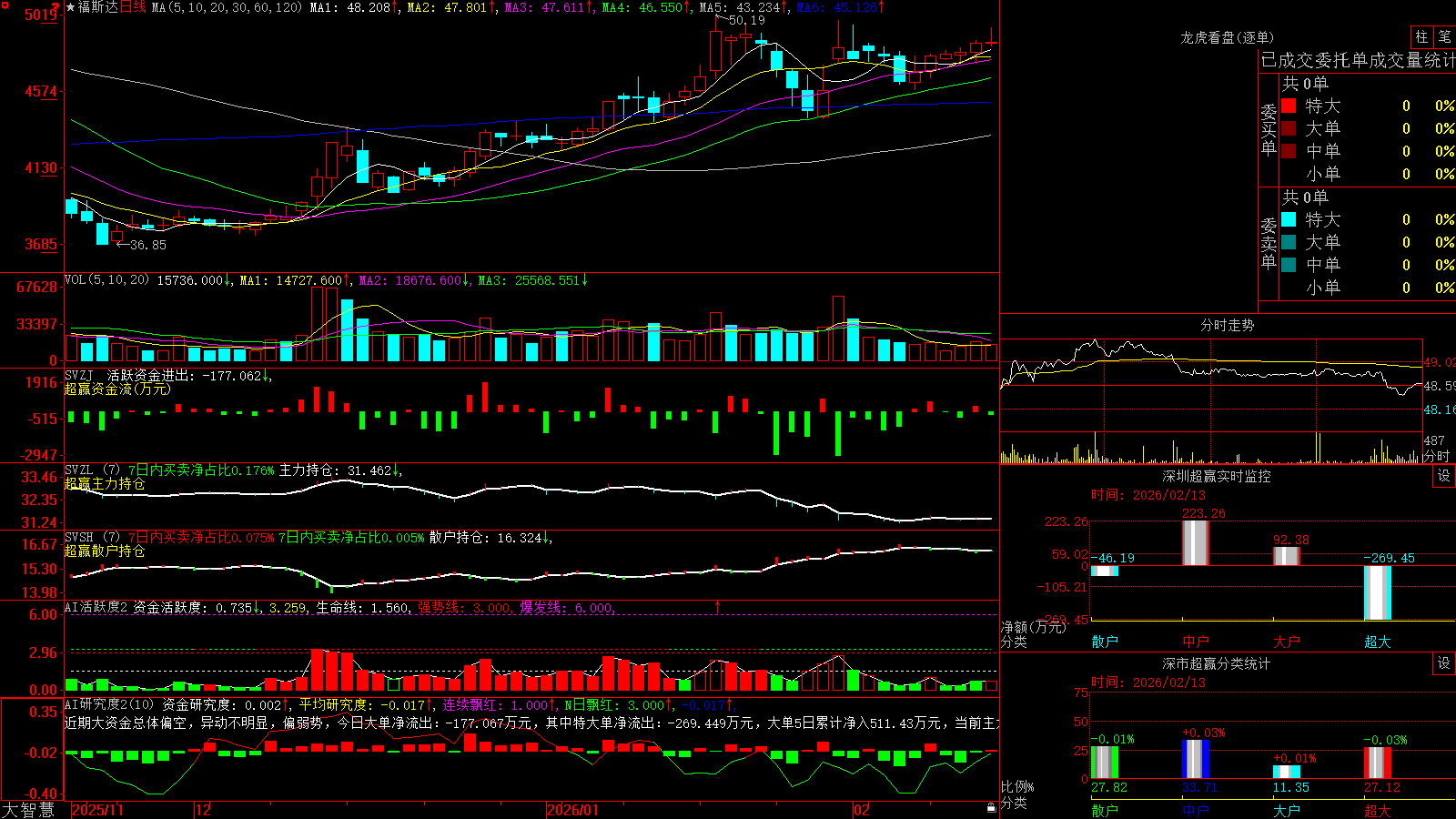Click the cyan 特大 sell-order color swatch
The height and width of the screenshot is (819, 1456).
coord(1289,219)
